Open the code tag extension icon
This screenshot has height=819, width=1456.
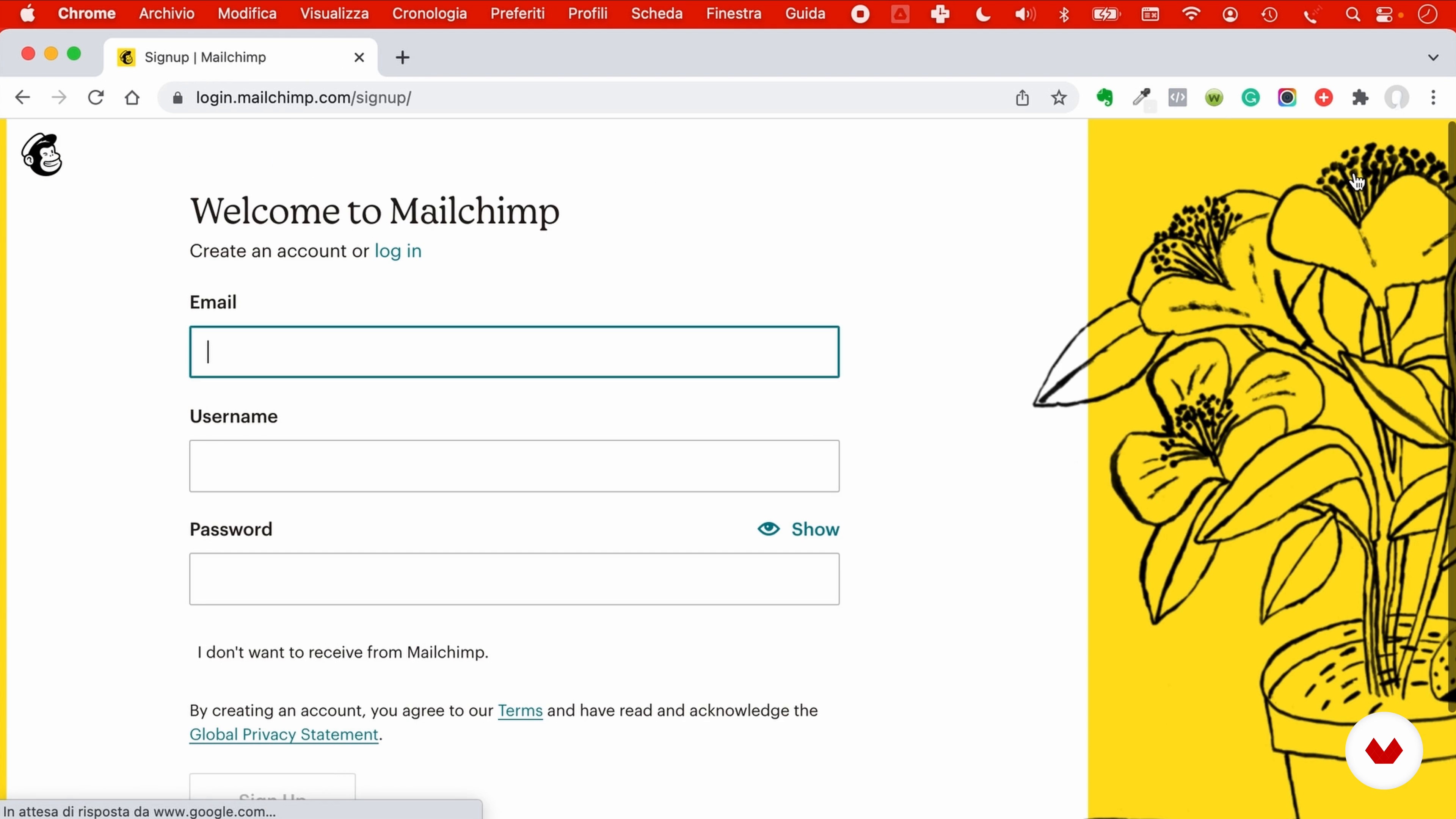(1177, 97)
